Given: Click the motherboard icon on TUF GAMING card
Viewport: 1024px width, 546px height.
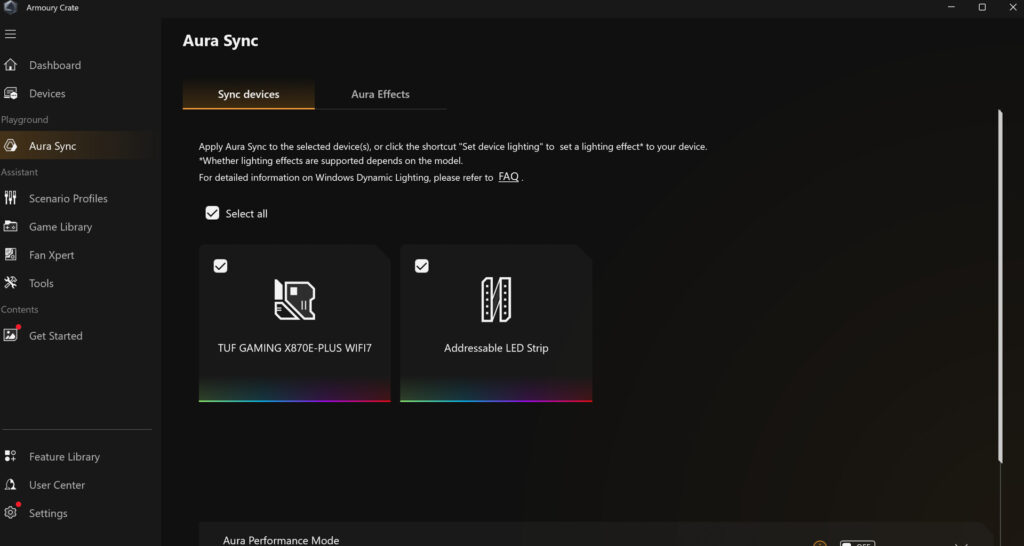Looking at the screenshot, I should pyautogui.click(x=295, y=300).
